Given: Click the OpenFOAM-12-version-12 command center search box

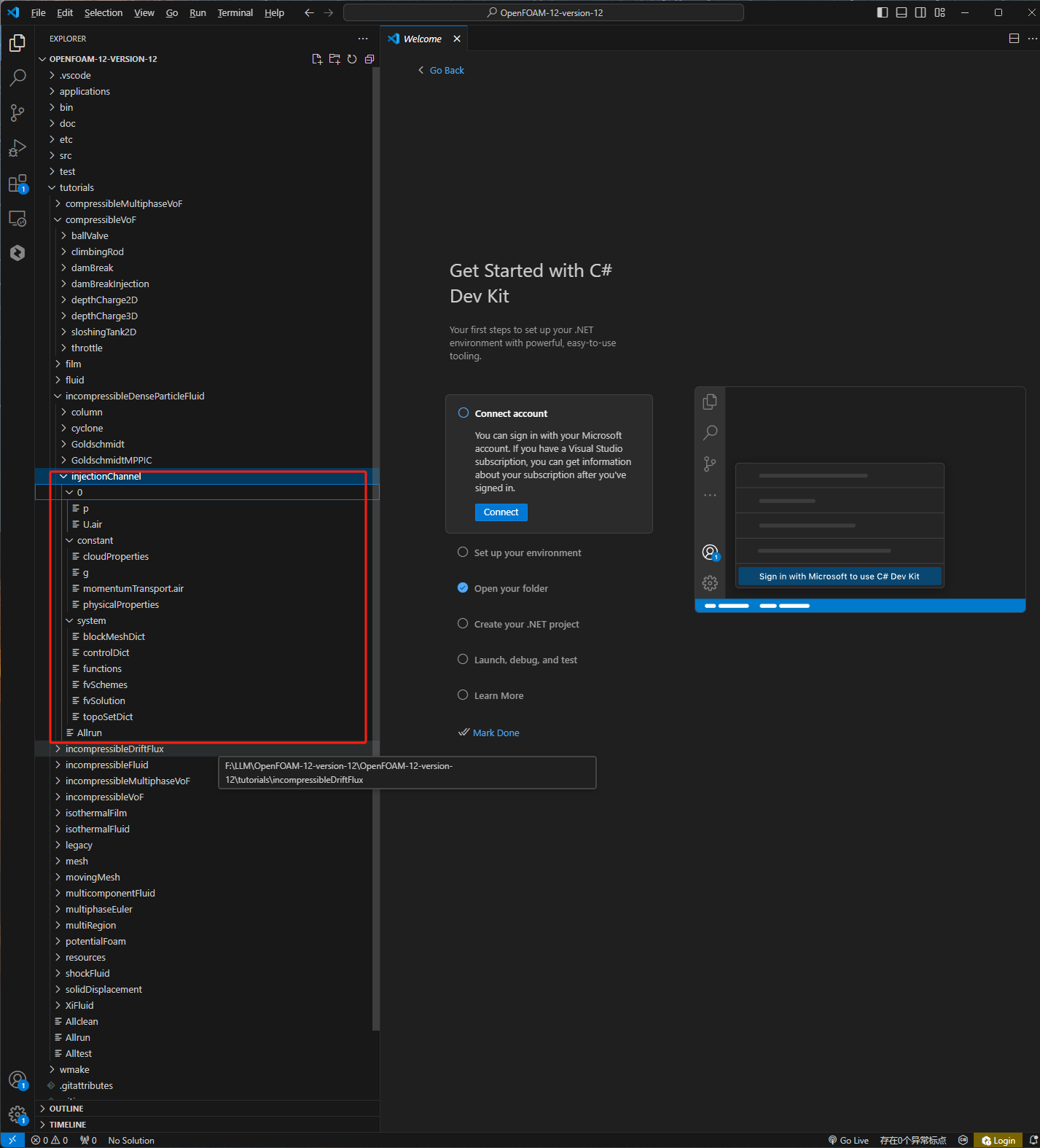Looking at the screenshot, I should [x=544, y=12].
